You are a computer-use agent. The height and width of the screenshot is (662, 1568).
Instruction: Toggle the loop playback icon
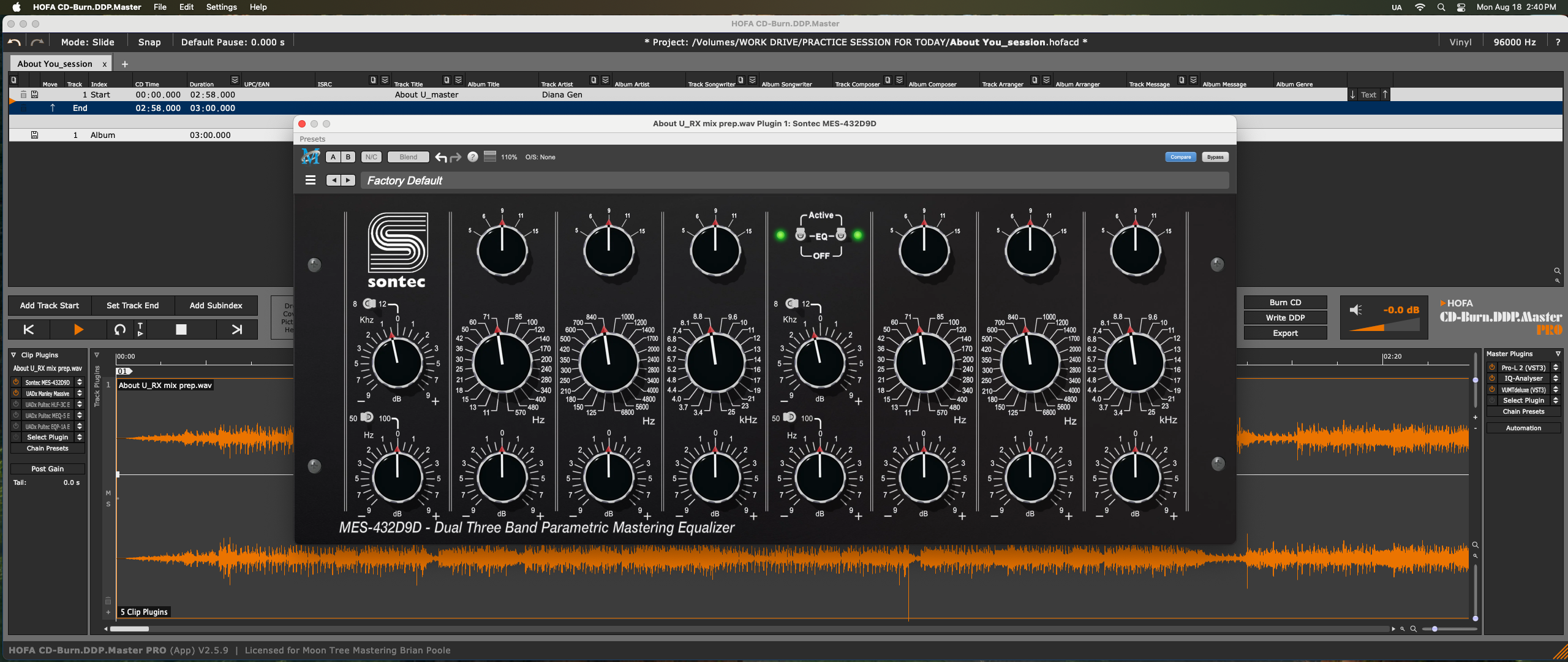(x=120, y=330)
